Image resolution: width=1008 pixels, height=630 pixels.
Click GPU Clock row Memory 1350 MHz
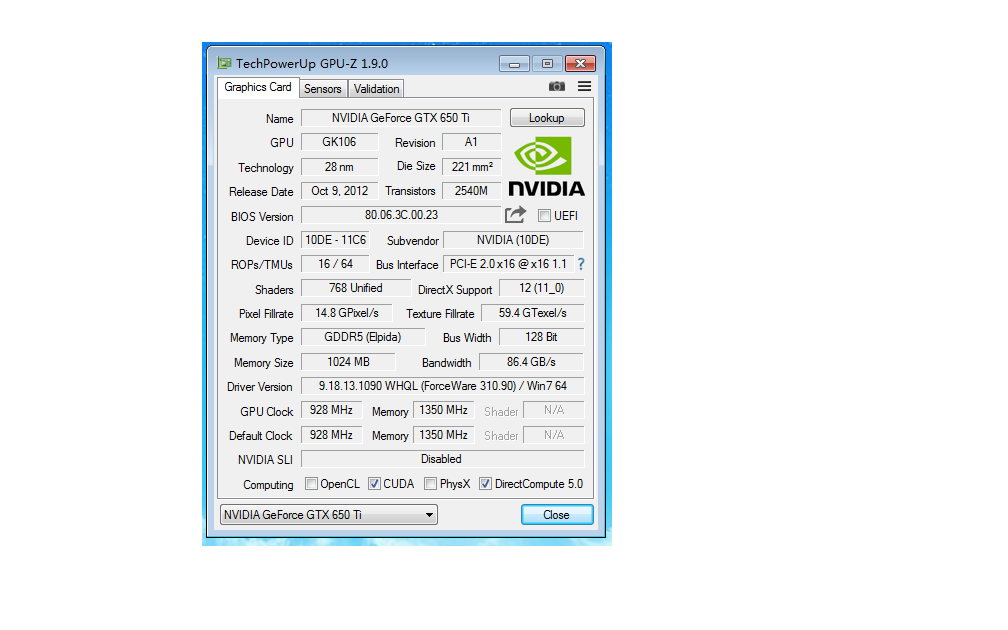[444, 410]
